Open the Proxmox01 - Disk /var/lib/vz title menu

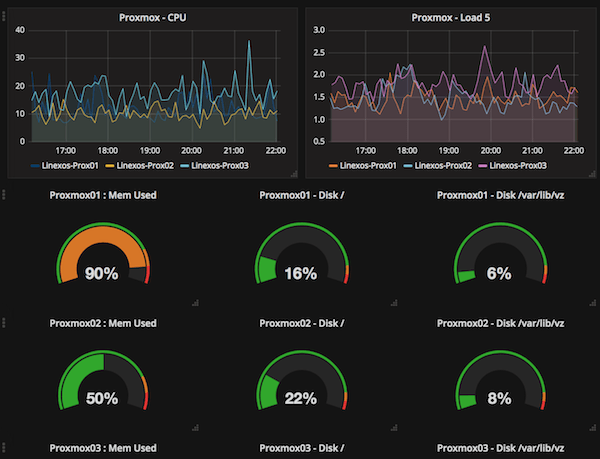(501, 195)
